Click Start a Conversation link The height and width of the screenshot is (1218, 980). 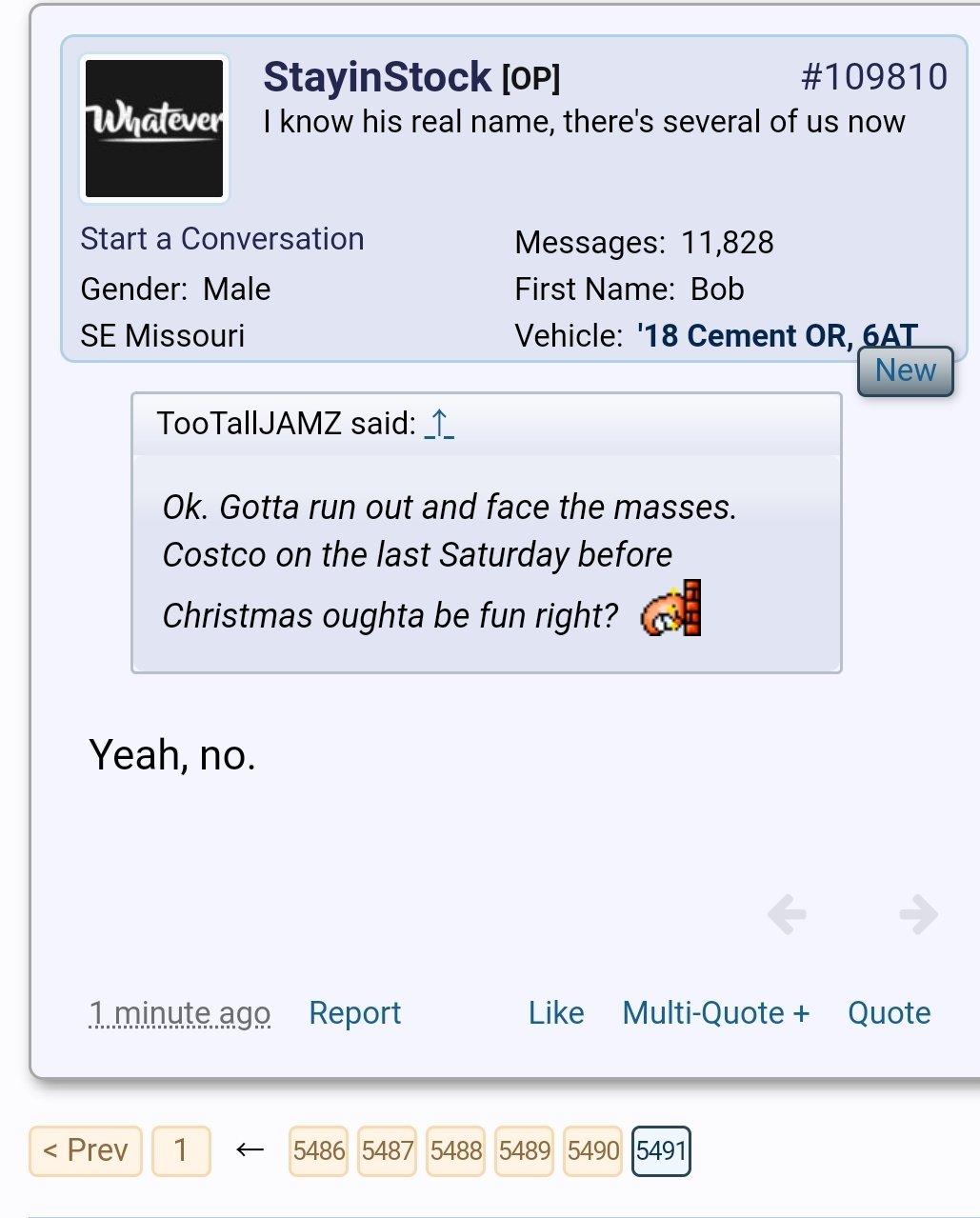222,239
